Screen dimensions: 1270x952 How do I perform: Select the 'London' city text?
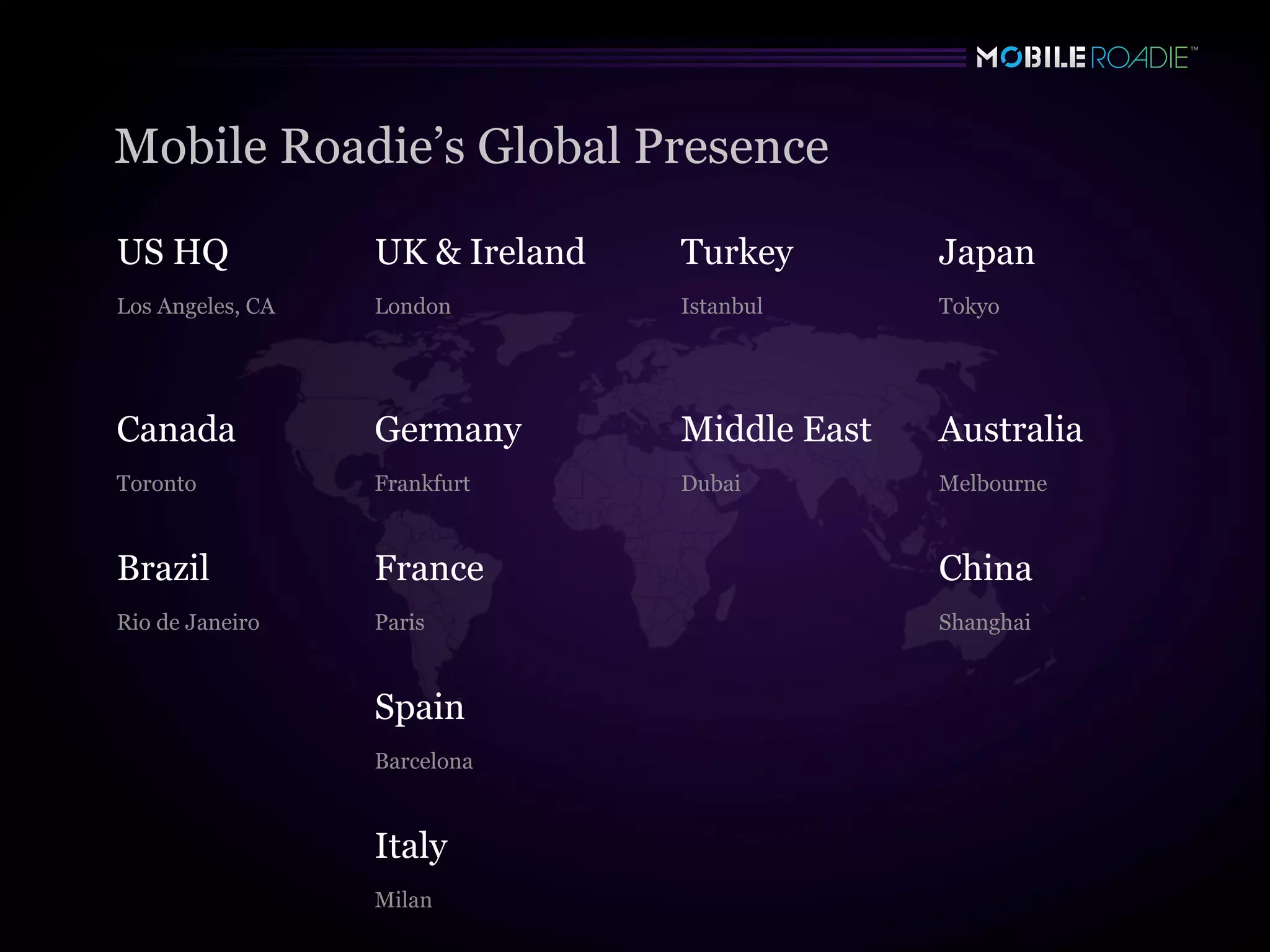tap(412, 306)
